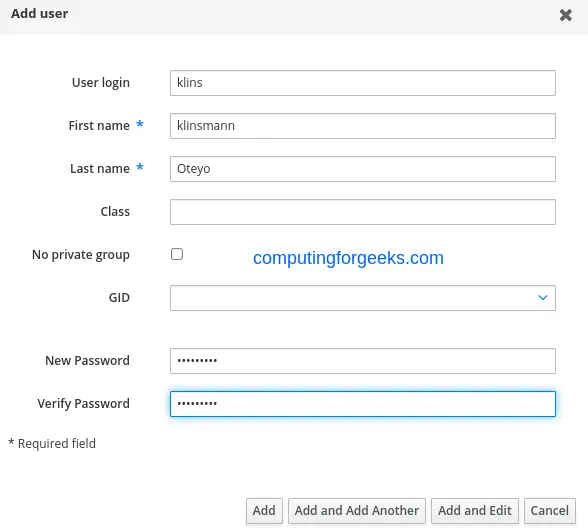The width and height of the screenshot is (588, 531).
Task: Tick the No private group checkbox
Action: point(177,254)
